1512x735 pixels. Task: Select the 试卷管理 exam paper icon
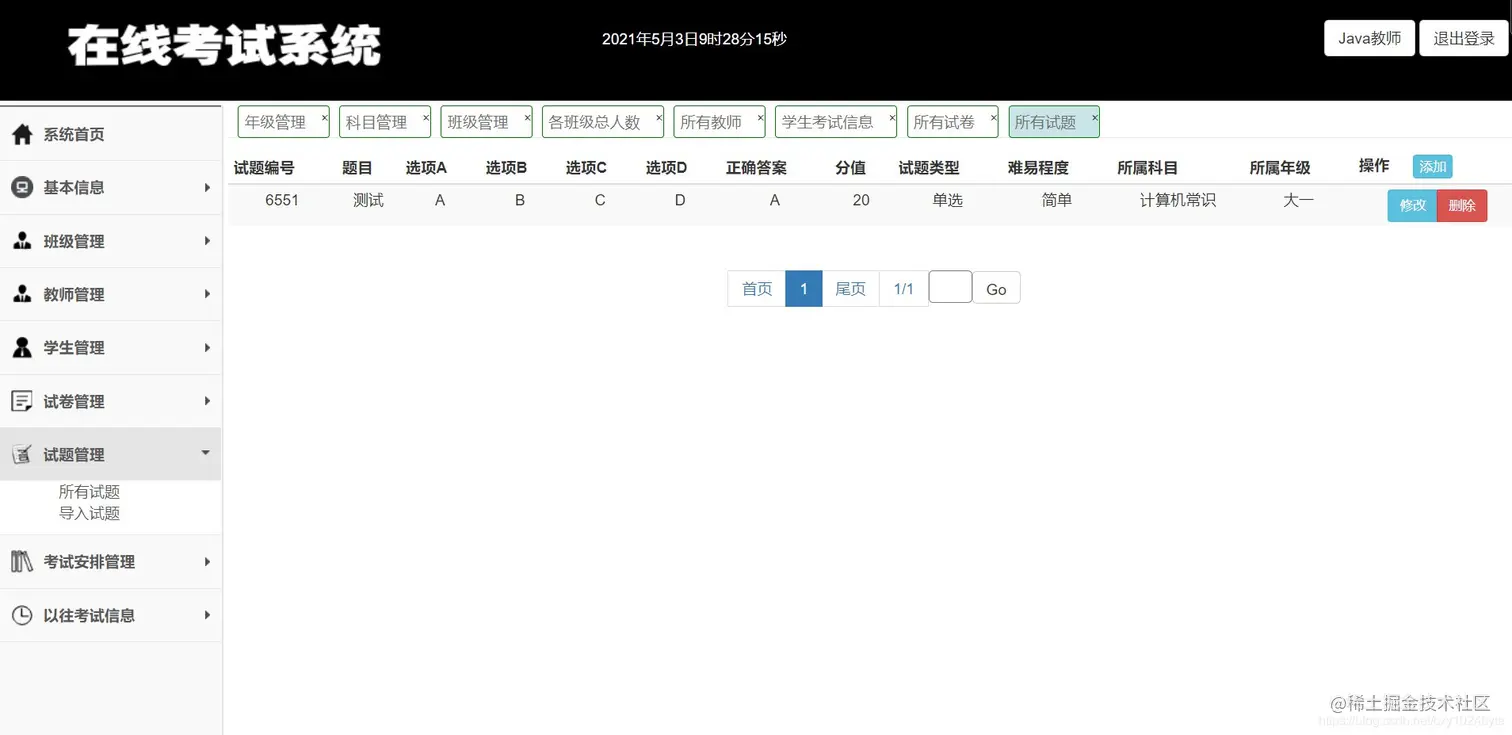tap(23, 400)
